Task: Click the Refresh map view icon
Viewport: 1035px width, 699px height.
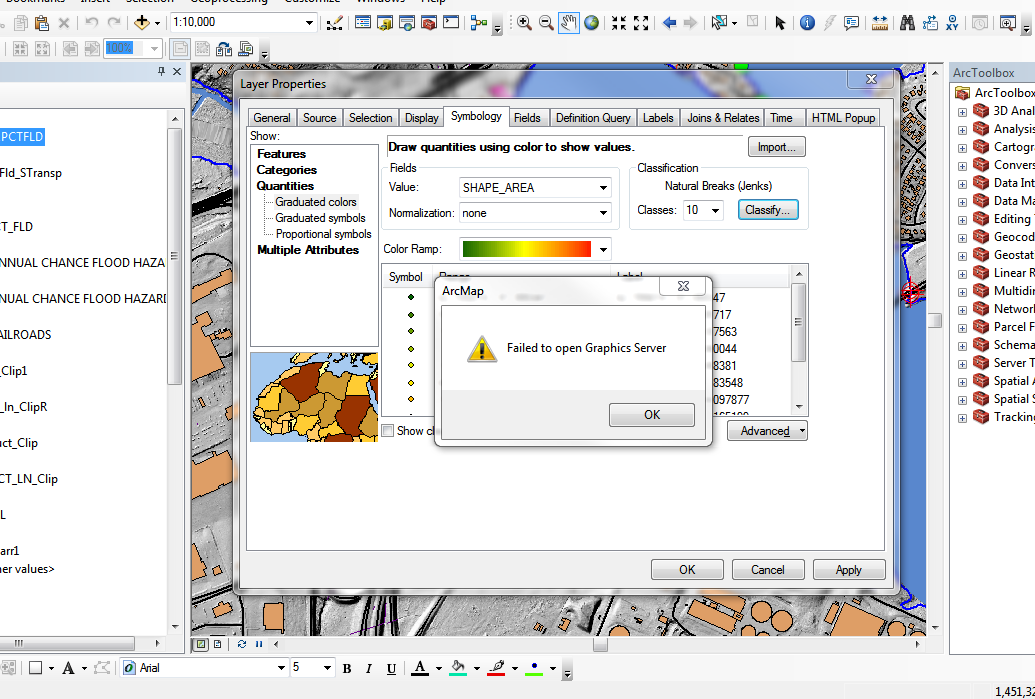Action: (x=242, y=644)
